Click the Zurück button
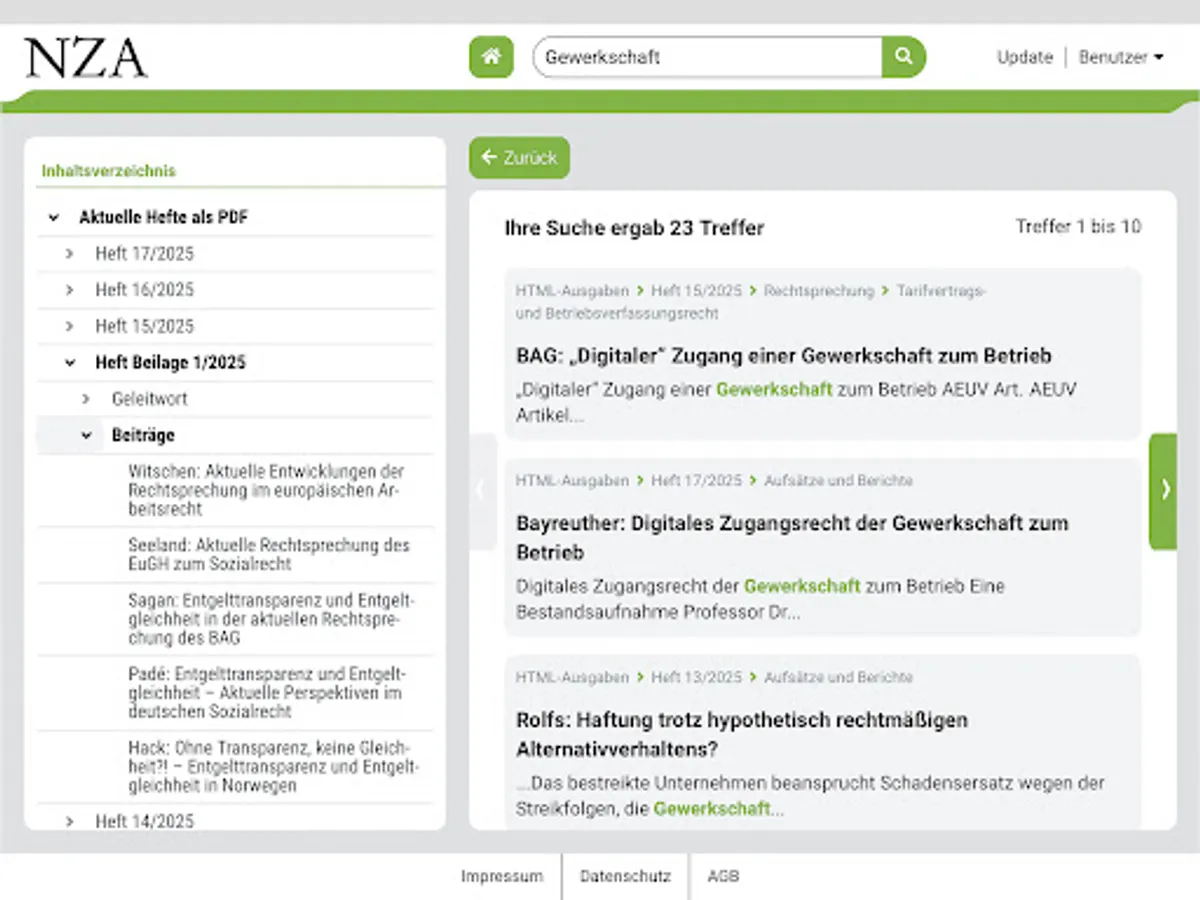The height and width of the screenshot is (900, 1200). [519, 157]
